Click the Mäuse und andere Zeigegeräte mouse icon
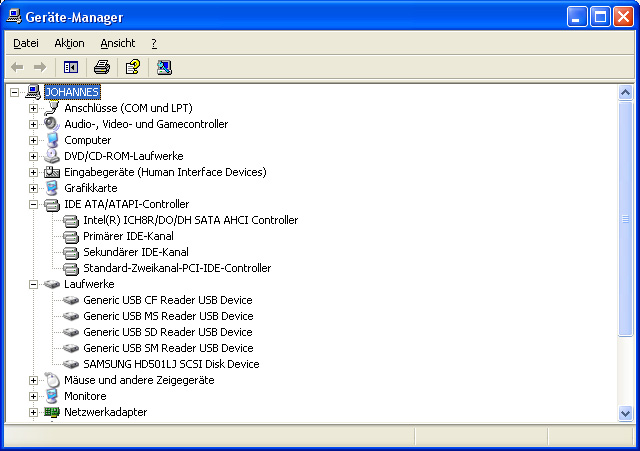The height and width of the screenshot is (451, 640). pos(52,380)
